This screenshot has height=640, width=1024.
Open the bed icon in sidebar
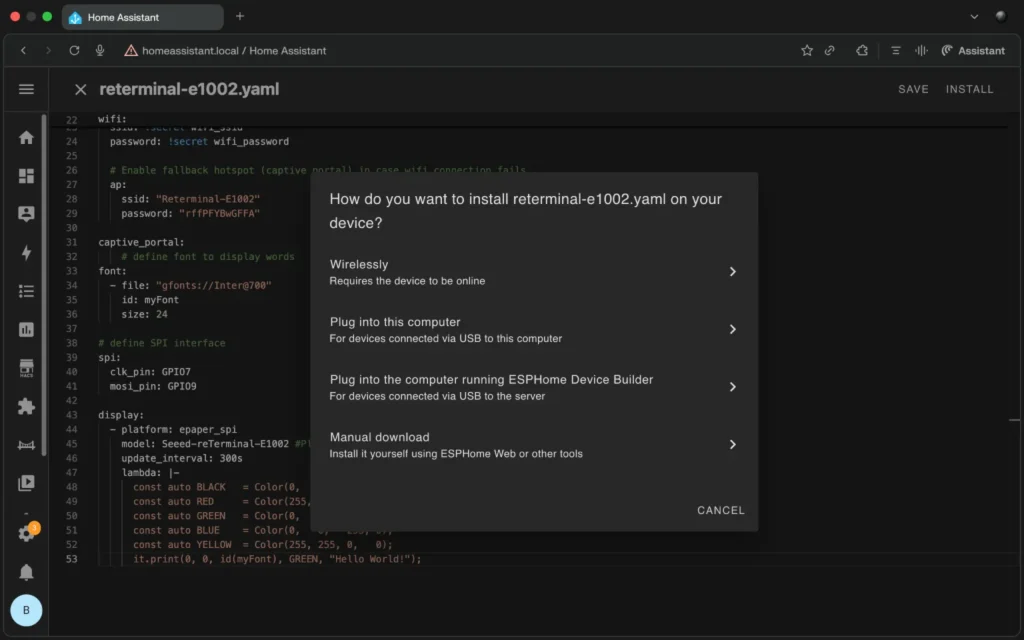point(26,445)
